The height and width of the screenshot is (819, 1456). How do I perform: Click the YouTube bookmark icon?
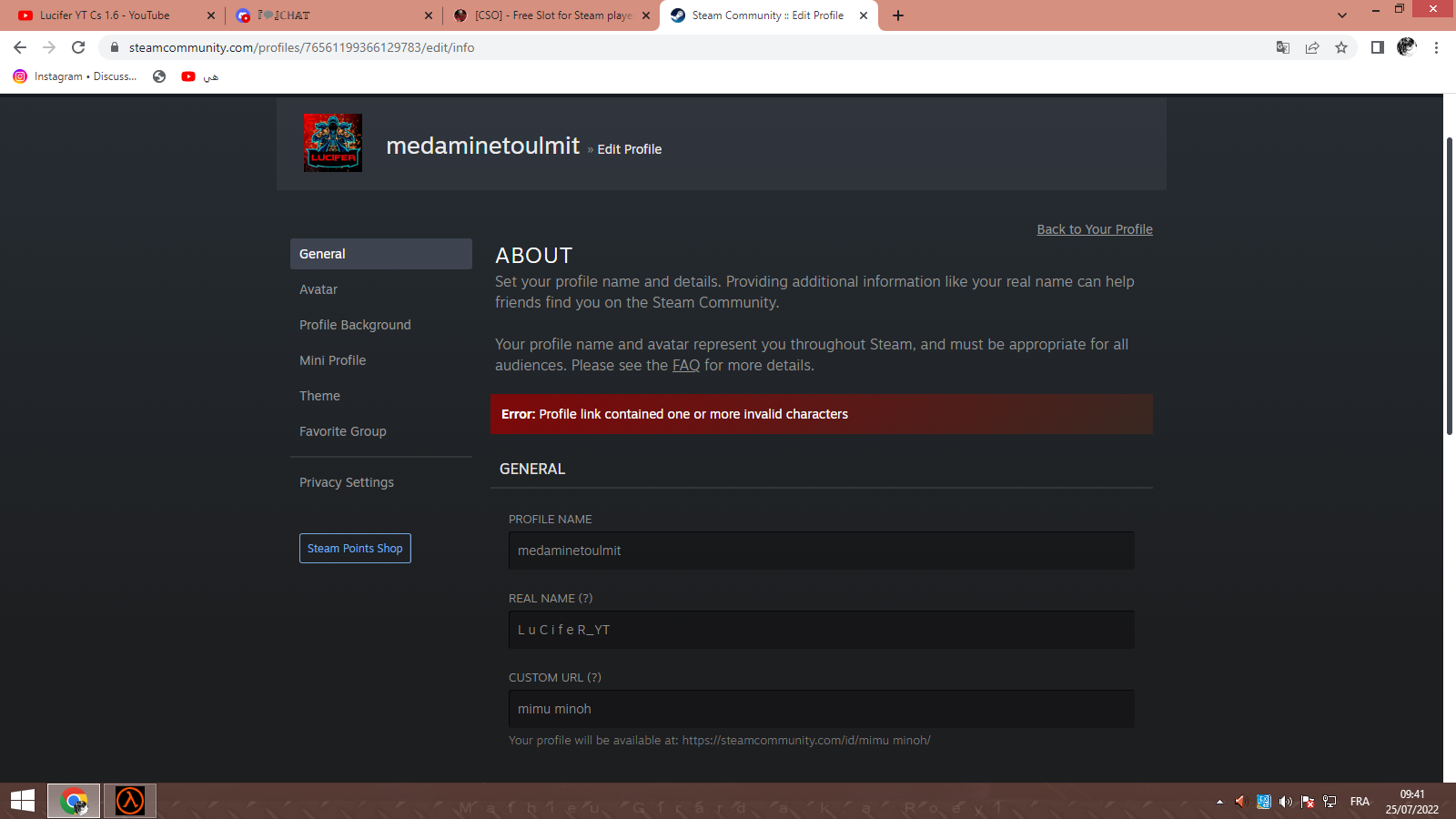pyautogui.click(x=188, y=76)
